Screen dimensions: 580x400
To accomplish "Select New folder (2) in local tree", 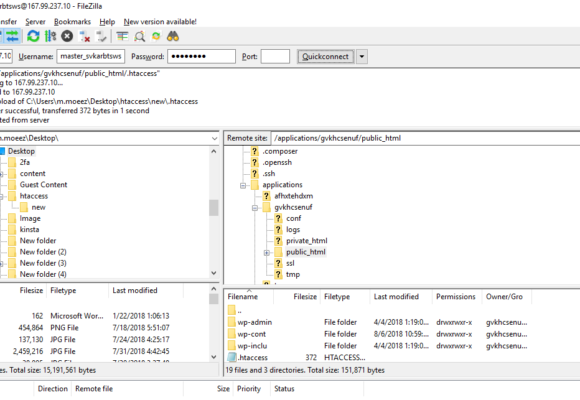I will 43,252.
